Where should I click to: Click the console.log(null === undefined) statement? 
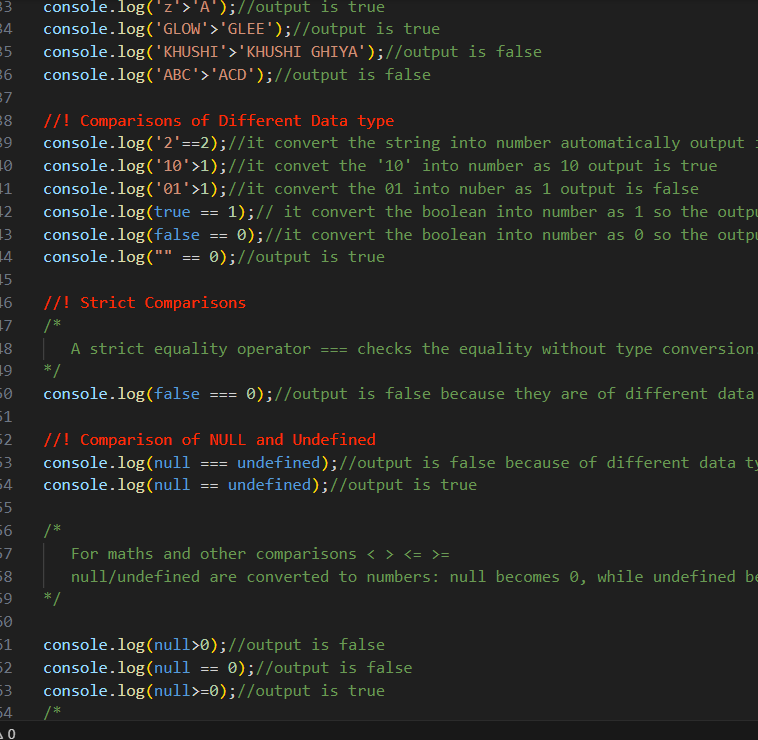pos(190,463)
